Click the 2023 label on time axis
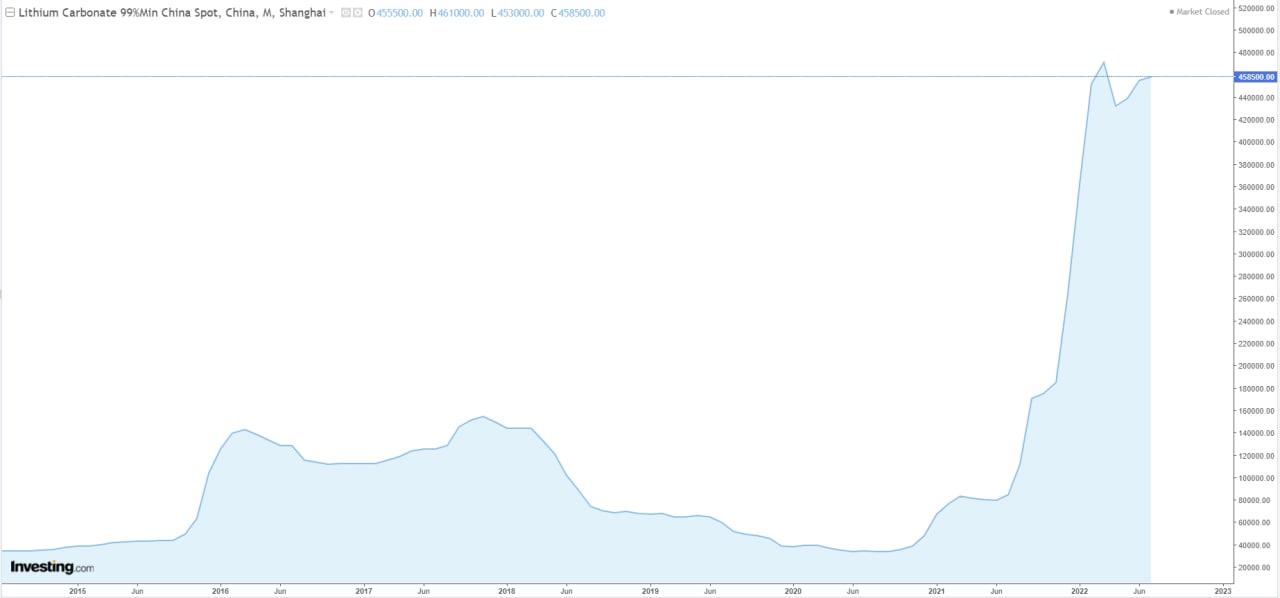Image resolution: width=1280 pixels, height=598 pixels. (x=1223, y=591)
